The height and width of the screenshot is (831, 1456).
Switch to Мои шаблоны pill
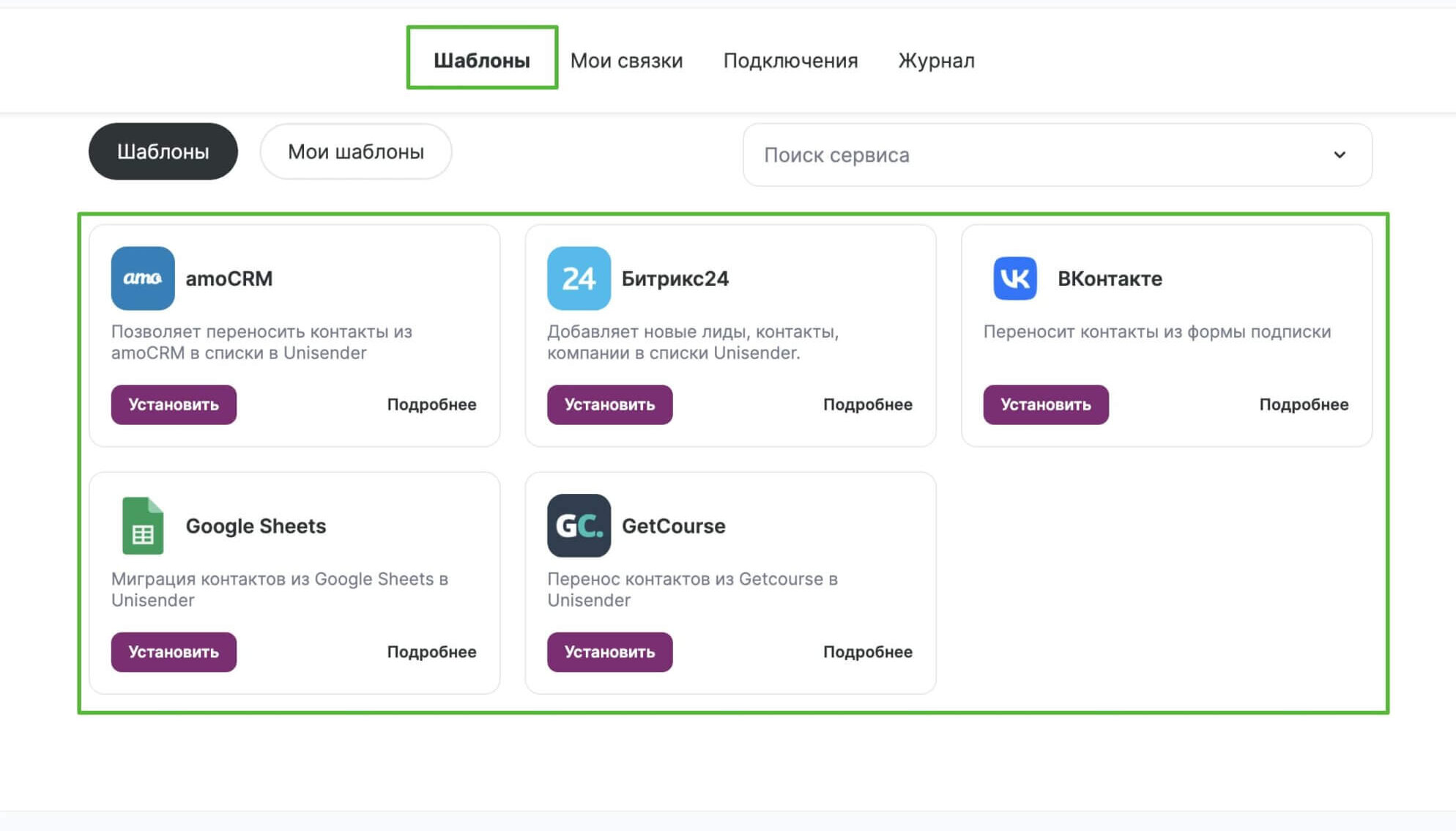[x=356, y=152]
